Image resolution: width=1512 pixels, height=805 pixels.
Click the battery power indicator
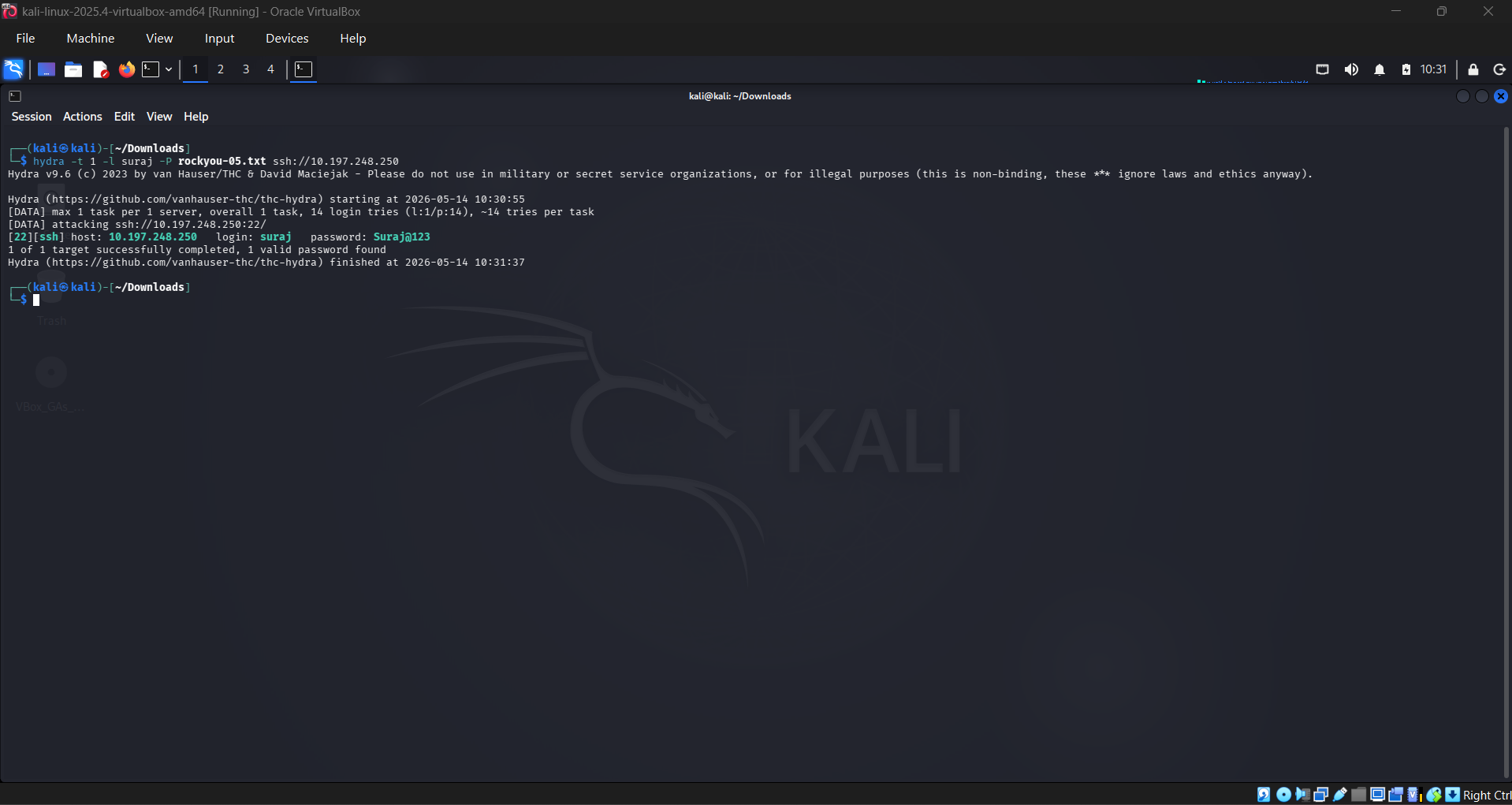click(x=1406, y=69)
